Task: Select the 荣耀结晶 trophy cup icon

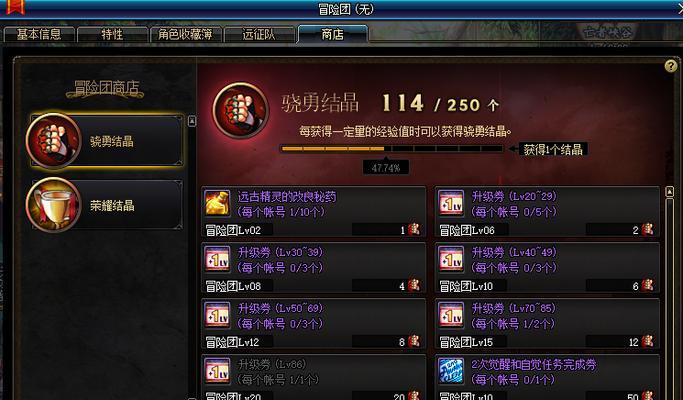Action: 54,204
